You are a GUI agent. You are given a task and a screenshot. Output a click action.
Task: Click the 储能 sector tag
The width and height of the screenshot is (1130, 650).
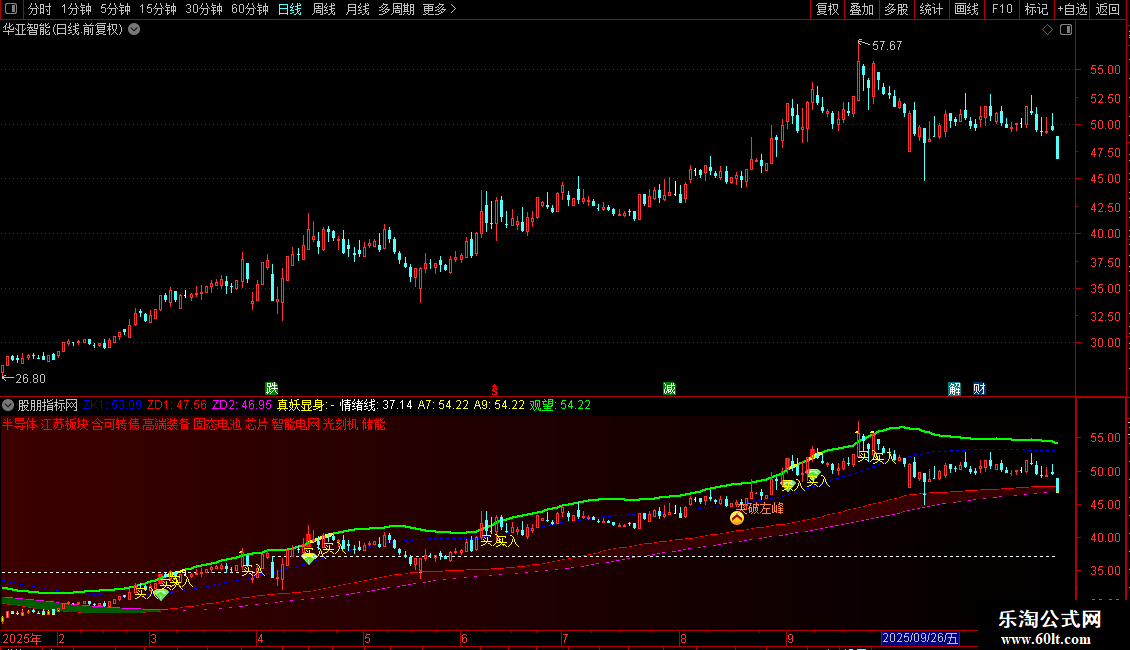pos(373,424)
